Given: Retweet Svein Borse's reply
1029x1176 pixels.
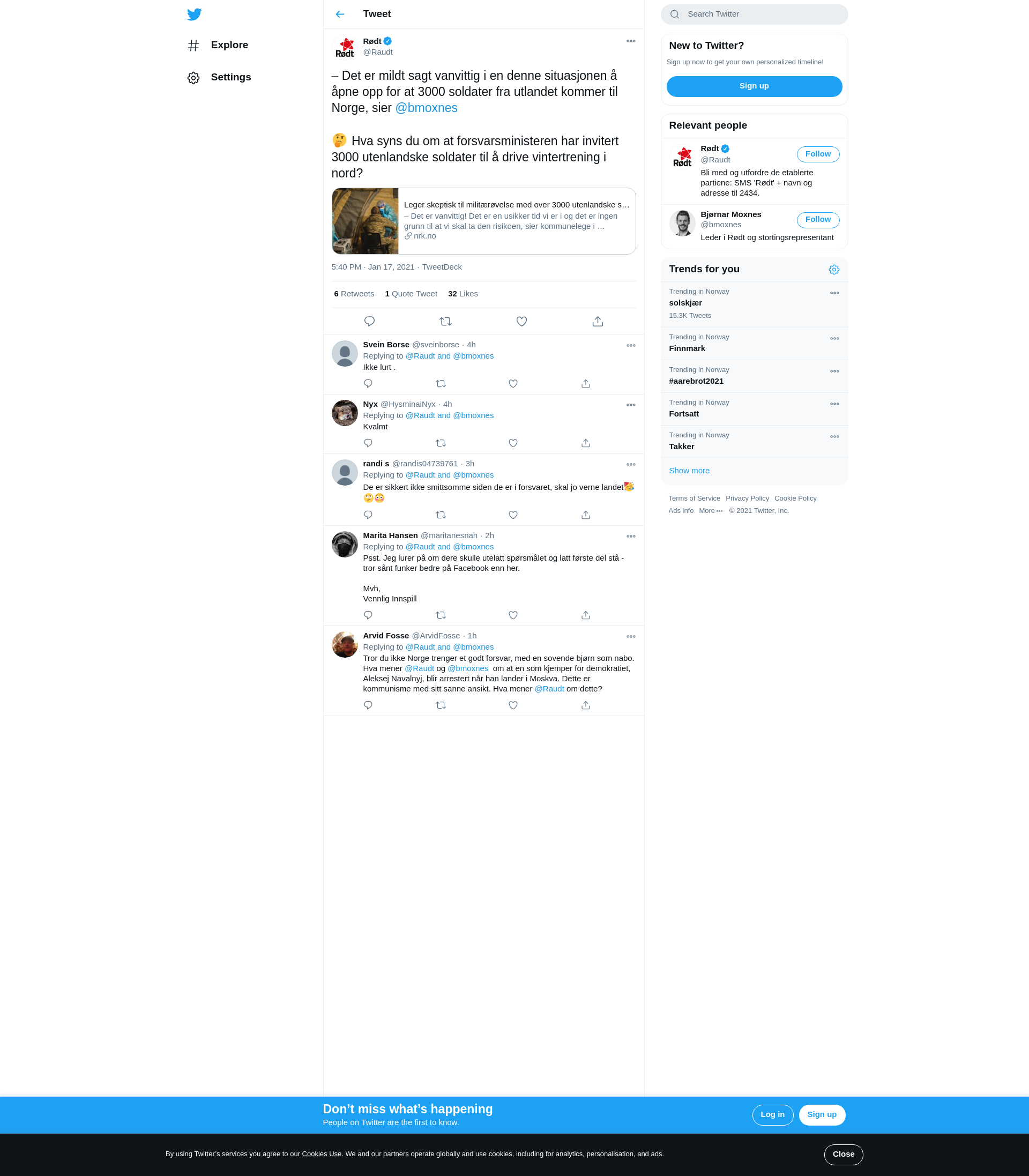Looking at the screenshot, I should 441,384.
